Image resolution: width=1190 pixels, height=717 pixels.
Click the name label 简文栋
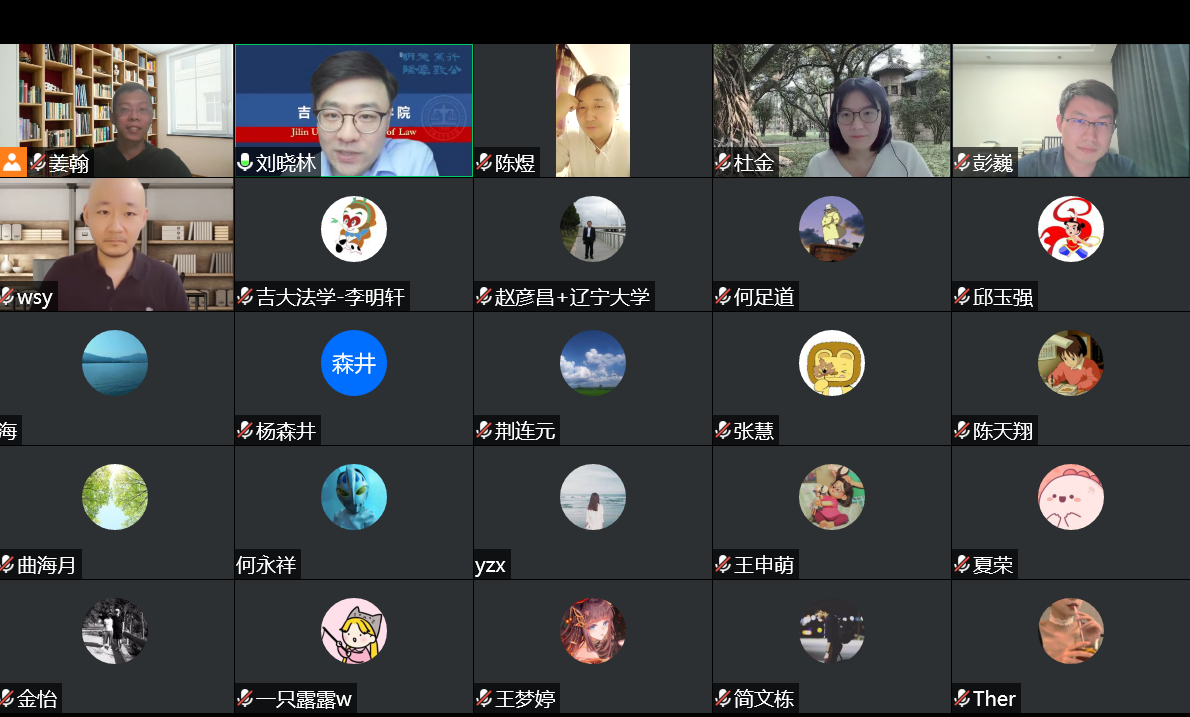[764, 699]
